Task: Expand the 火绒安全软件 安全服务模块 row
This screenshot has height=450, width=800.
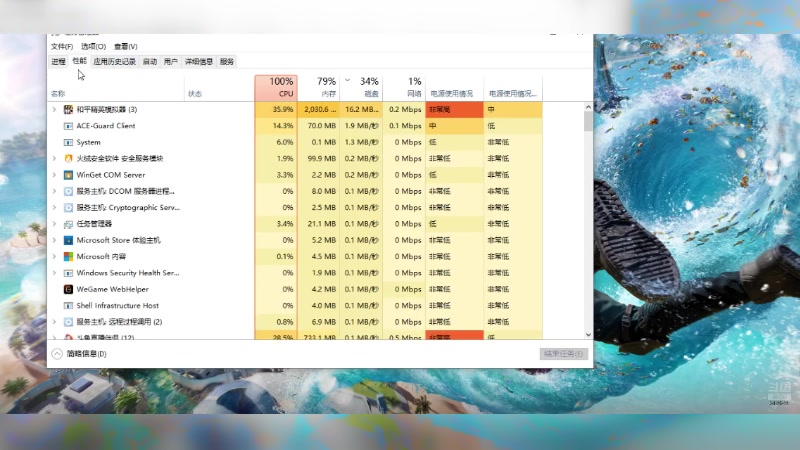Action: (x=54, y=159)
